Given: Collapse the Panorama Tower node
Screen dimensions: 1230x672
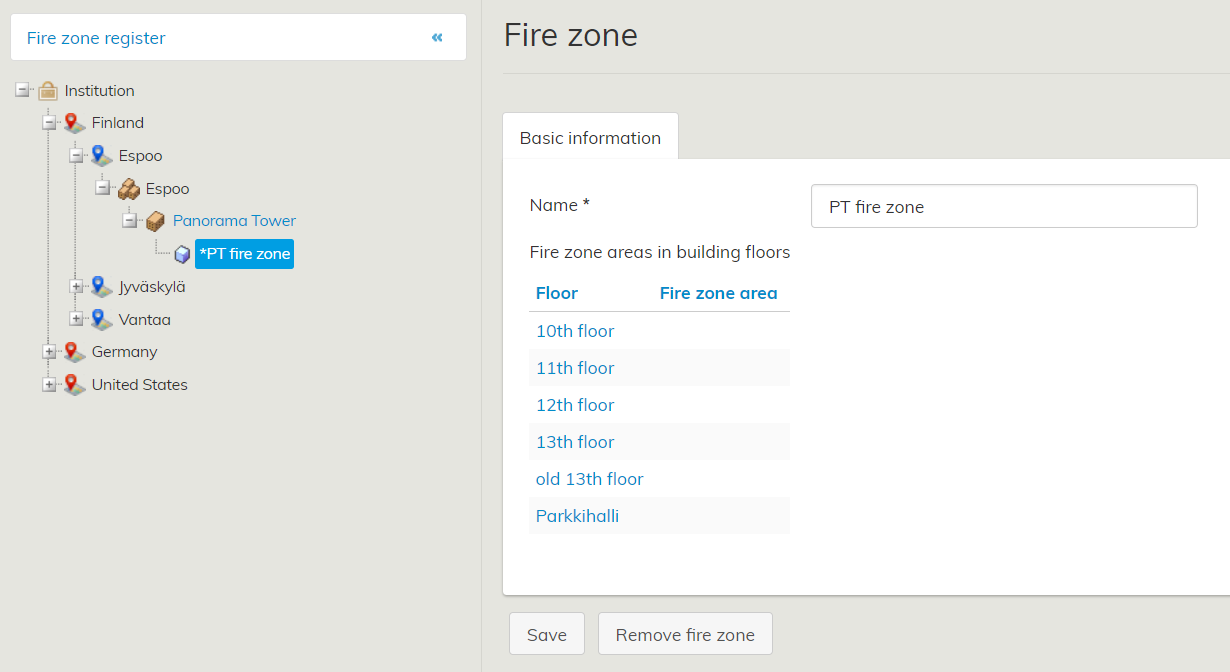Looking at the screenshot, I should click(130, 221).
